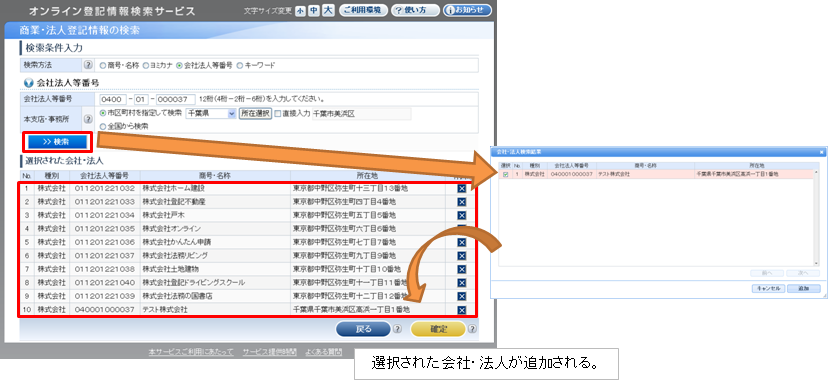Screen dimensions: 830x382
Task: Click 商号・名称 column header in main table
Action: 215,176
